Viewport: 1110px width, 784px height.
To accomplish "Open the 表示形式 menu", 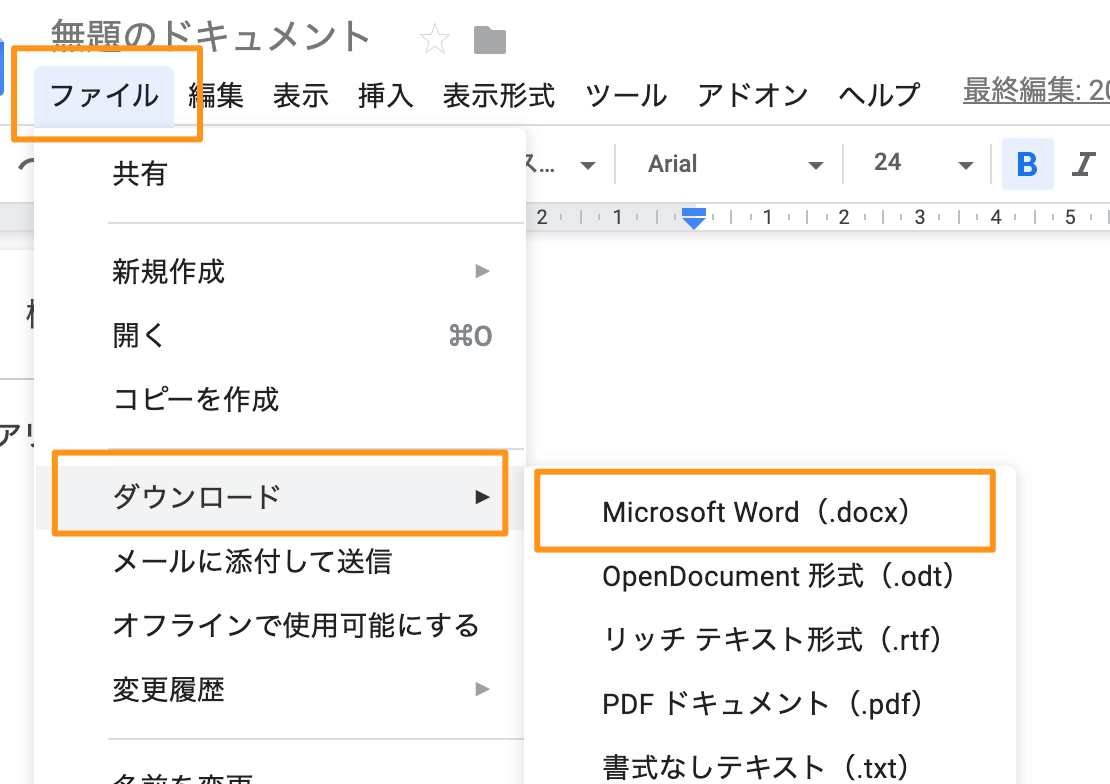I will tap(499, 96).
